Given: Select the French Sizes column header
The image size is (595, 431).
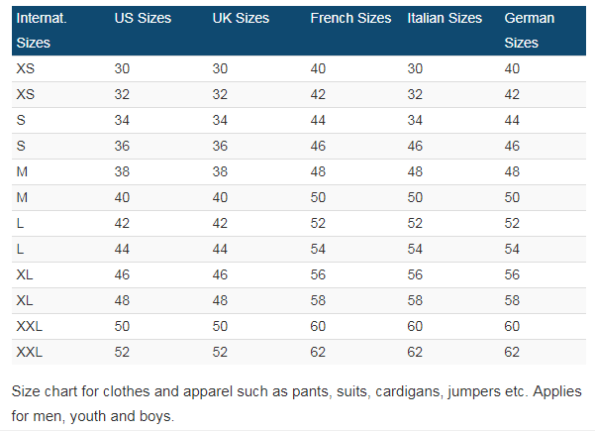Looking at the screenshot, I should pos(351,18).
